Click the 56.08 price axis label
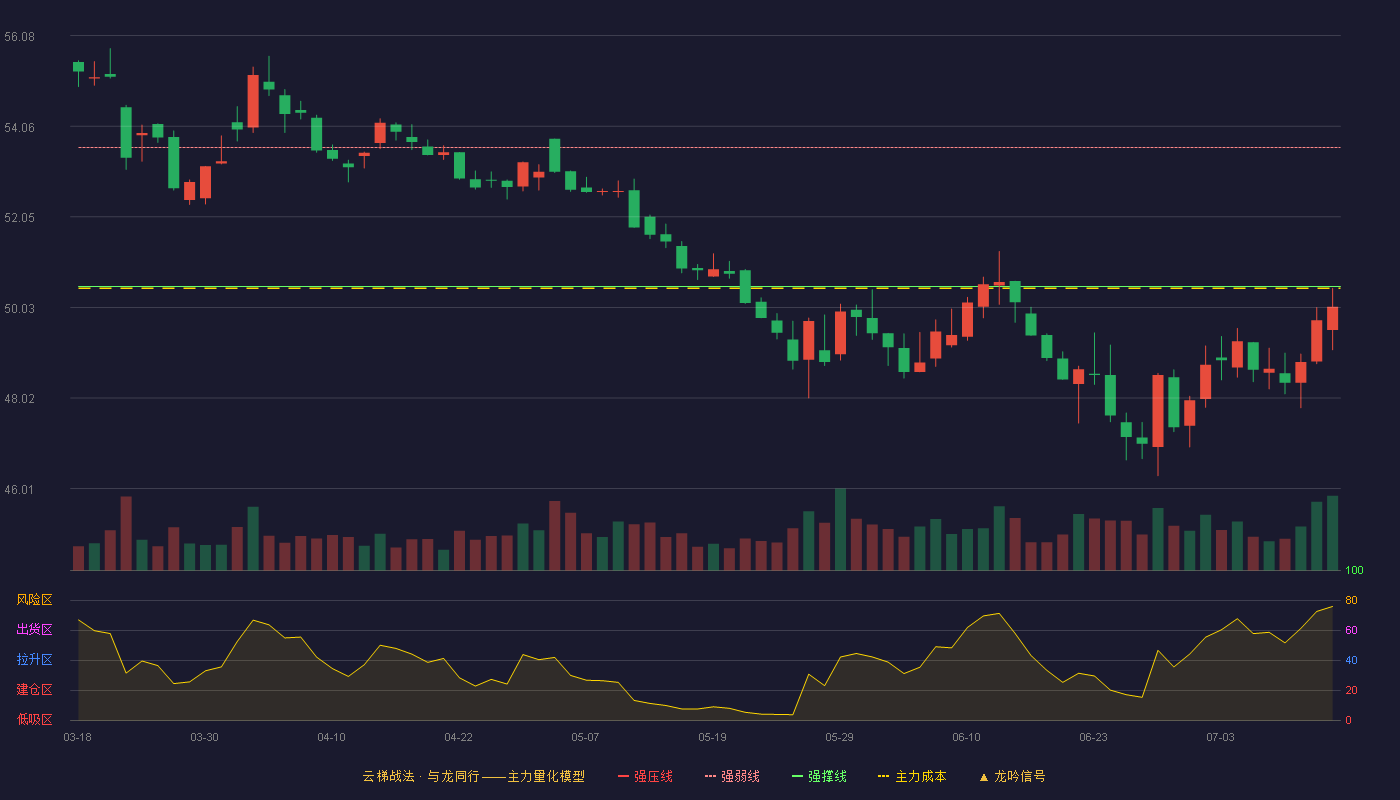This screenshot has height=800, width=1400. (19, 36)
